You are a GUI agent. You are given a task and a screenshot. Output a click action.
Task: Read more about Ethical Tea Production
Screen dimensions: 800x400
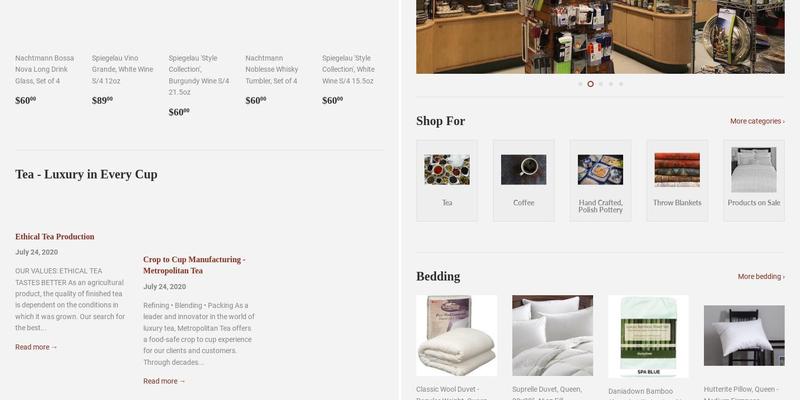tap(36, 347)
